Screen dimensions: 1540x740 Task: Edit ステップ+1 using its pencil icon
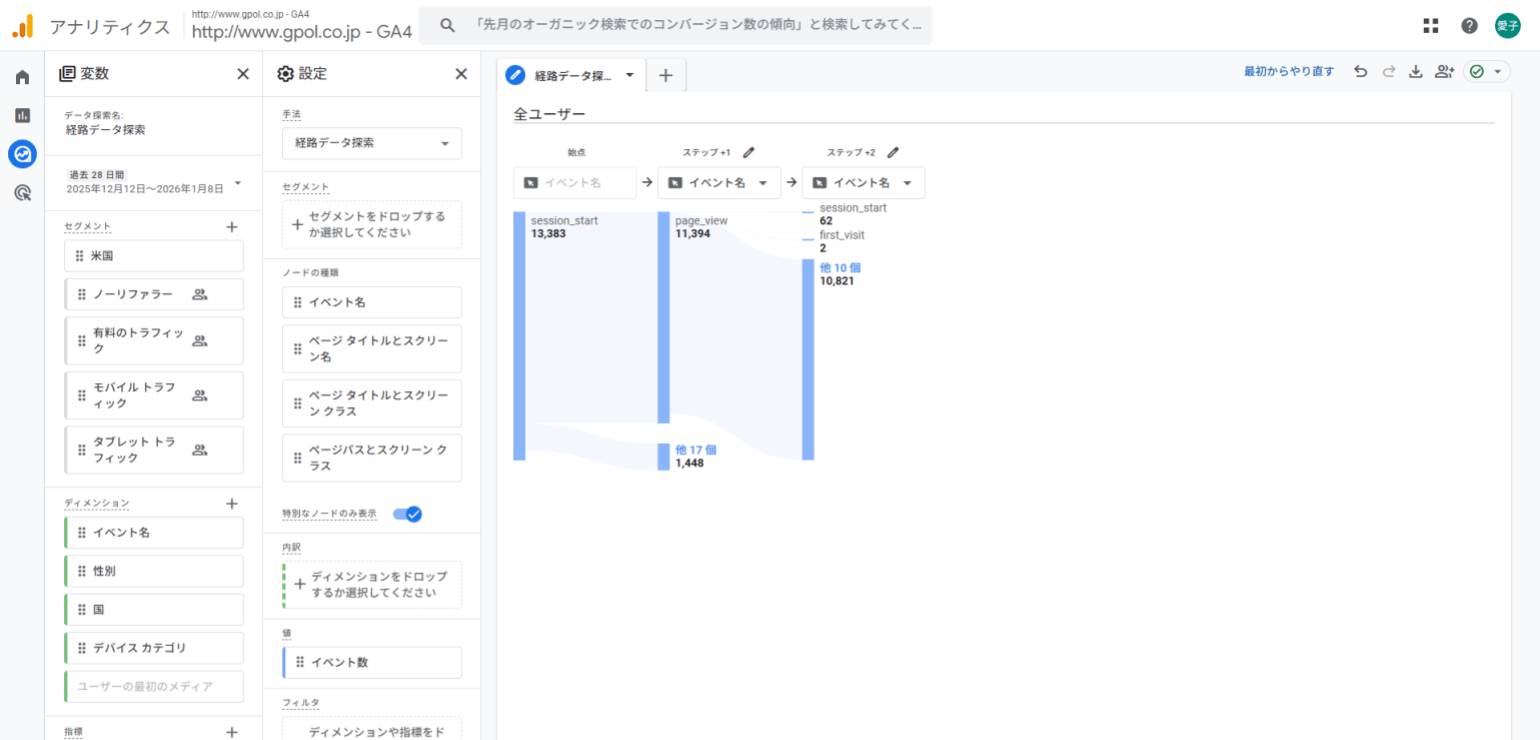(749, 151)
